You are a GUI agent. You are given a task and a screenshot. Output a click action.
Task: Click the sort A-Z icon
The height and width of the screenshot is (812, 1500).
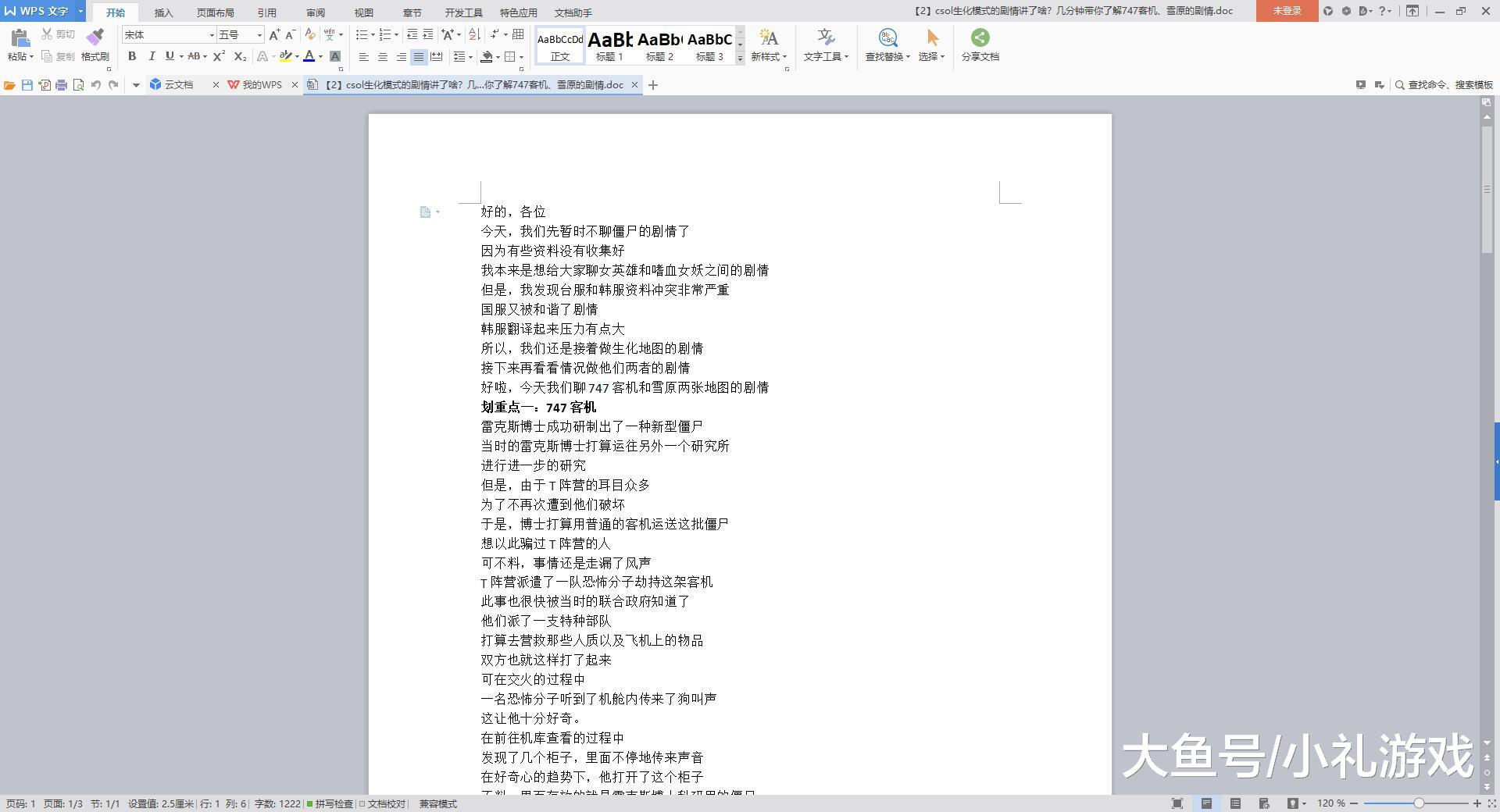pos(474,34)
